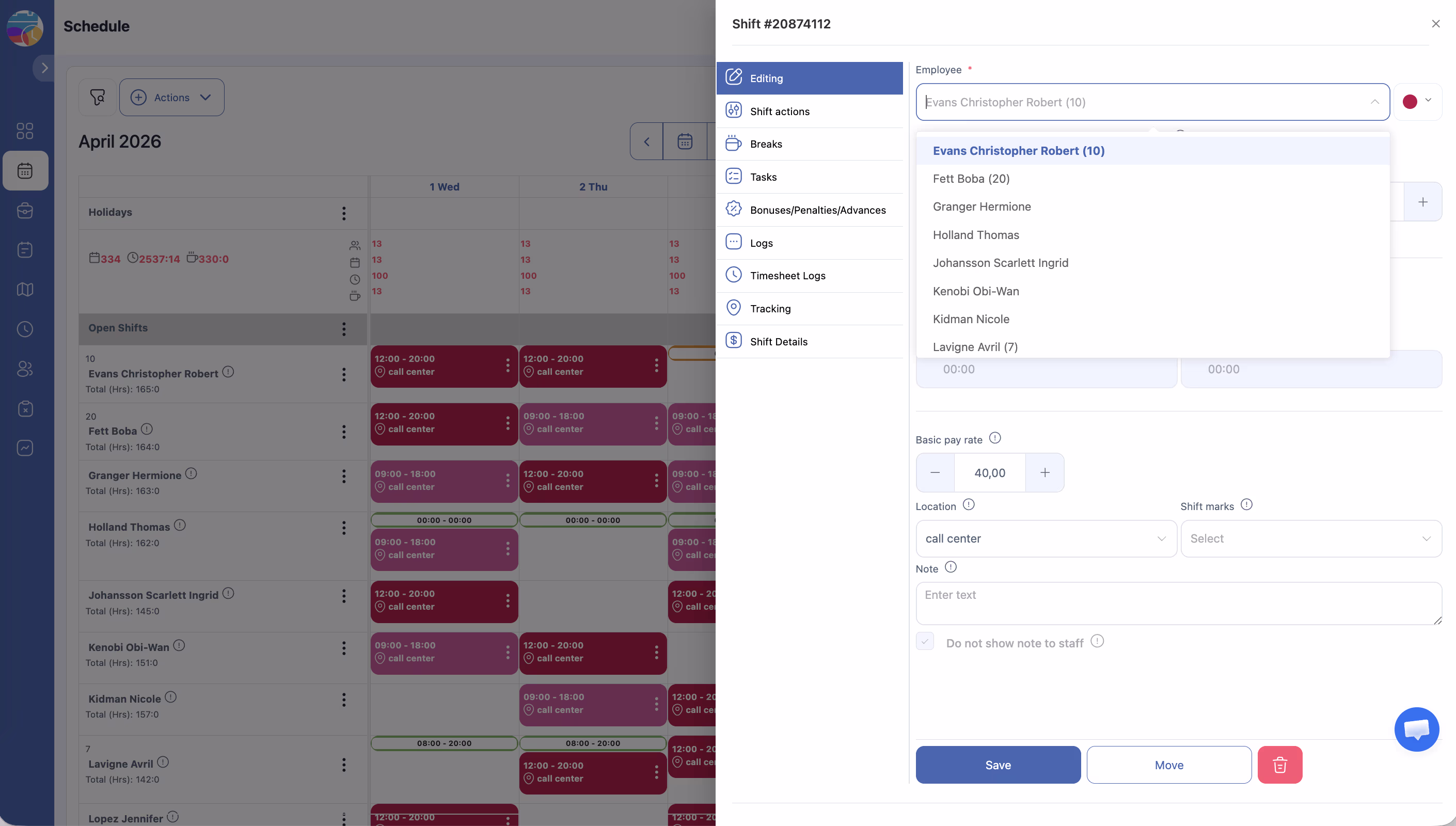This screenshot has height=826, width=1456.
Task: Increase basic pay rate with plus button
Action: [x=1044, y=472]
